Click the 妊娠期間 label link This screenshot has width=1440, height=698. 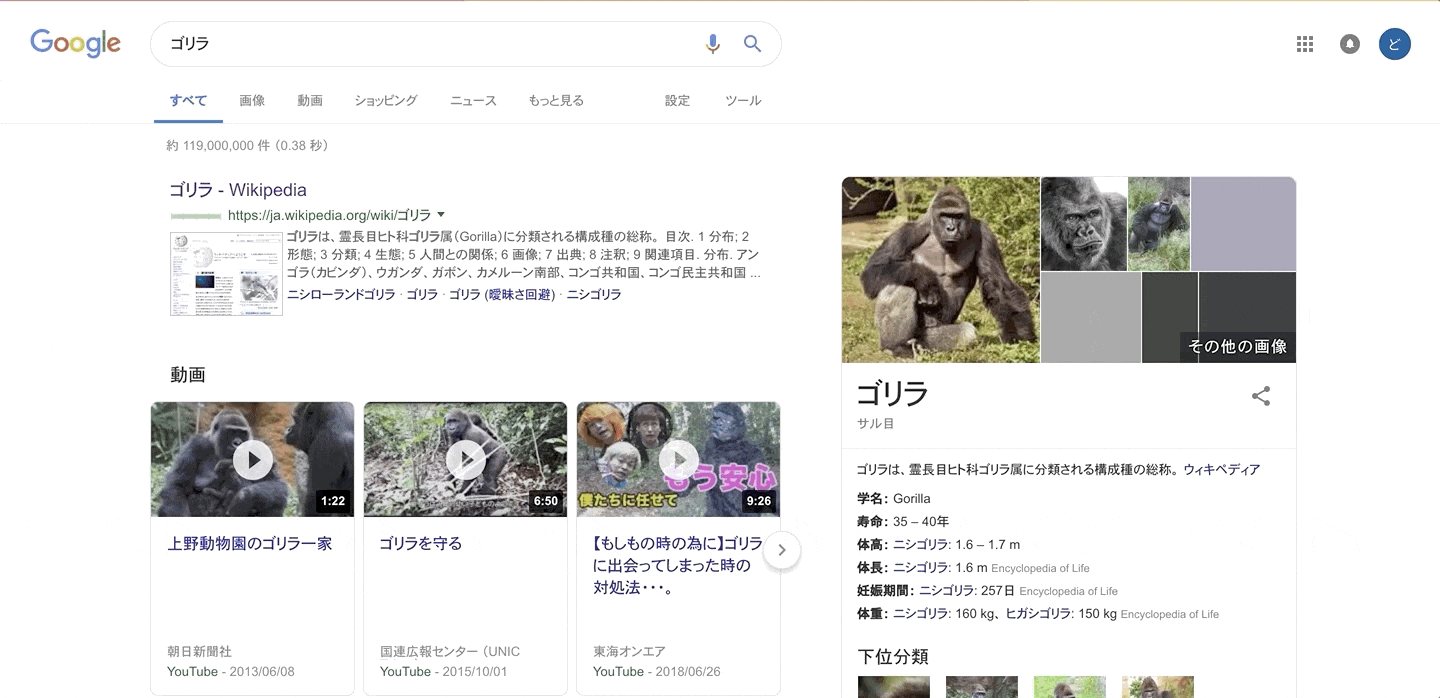click(885, 591)
